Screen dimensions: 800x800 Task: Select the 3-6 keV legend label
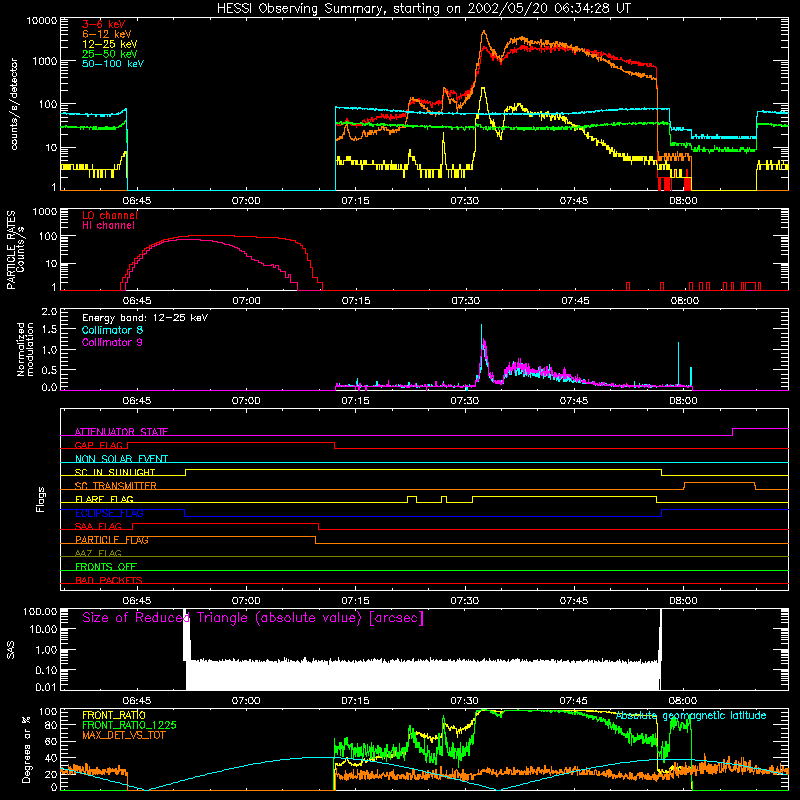104,24
